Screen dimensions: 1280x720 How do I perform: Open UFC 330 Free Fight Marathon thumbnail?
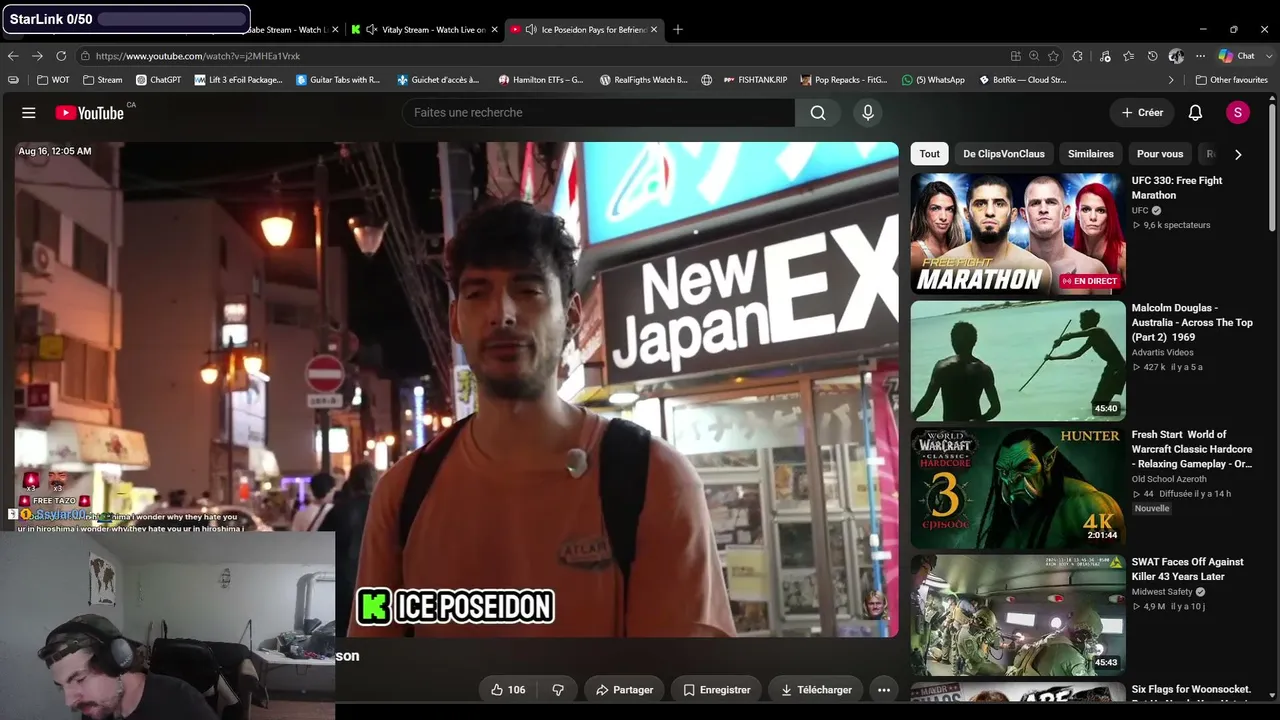[x=1018, y=234]
